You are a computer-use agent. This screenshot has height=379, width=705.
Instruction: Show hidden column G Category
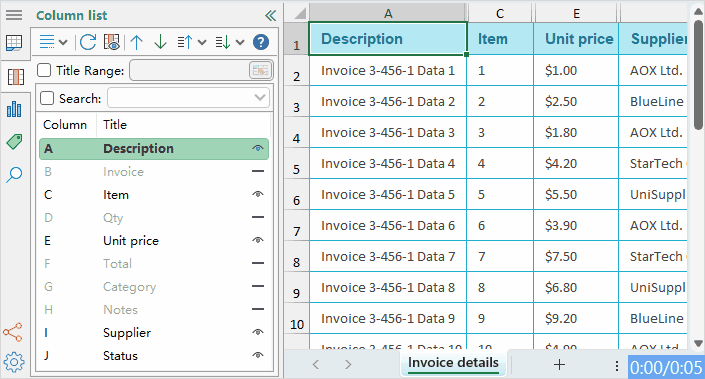pos(258,286)
